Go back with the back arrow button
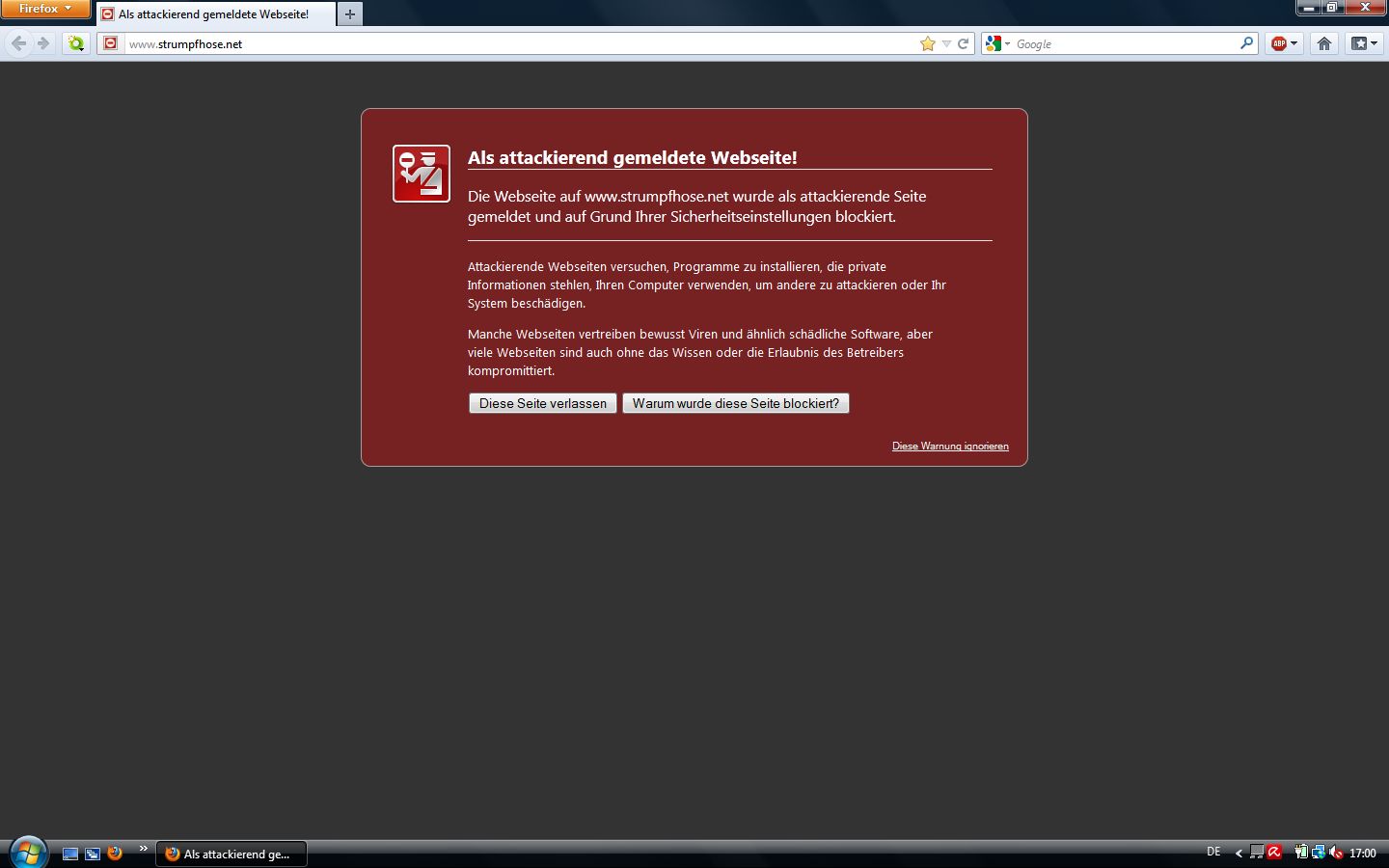Screen dimensions: 1389x868 coord(18,43)
